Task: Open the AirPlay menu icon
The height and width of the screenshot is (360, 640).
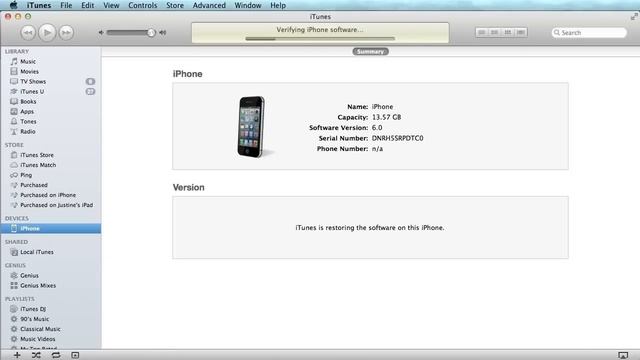Action: 622,356
